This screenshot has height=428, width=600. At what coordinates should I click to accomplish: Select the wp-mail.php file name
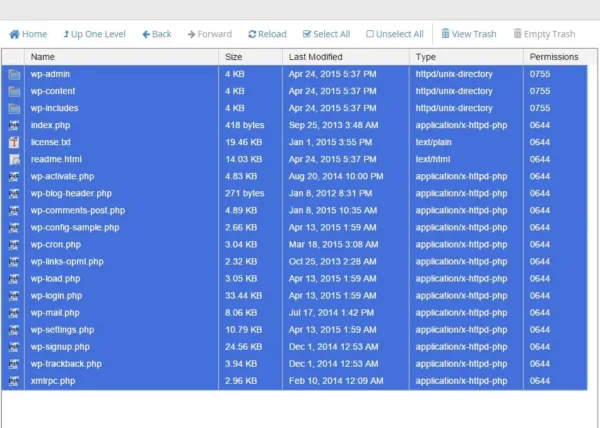coord(55,313)
